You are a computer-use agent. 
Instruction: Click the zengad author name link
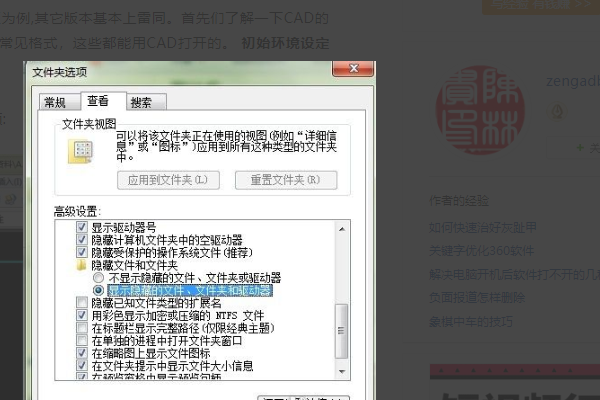click(573, 81)
